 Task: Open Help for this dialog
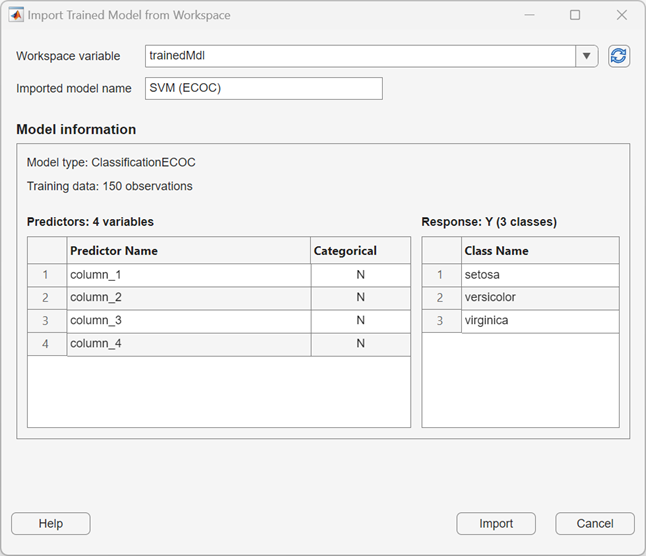coord(51,524)
